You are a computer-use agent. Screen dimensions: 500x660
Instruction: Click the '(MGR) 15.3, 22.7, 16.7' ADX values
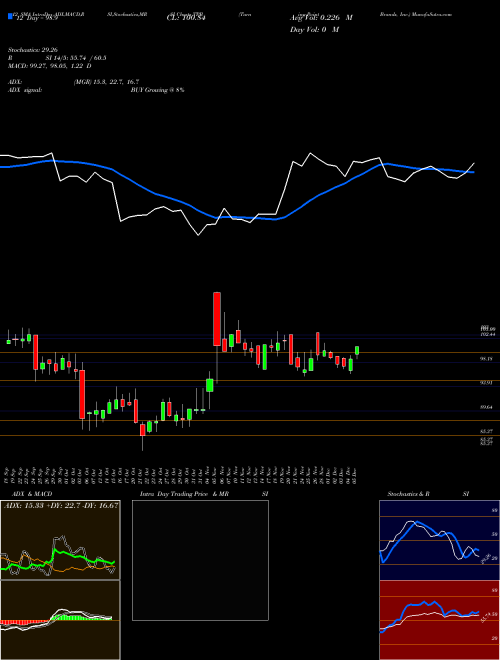point(106,82)
